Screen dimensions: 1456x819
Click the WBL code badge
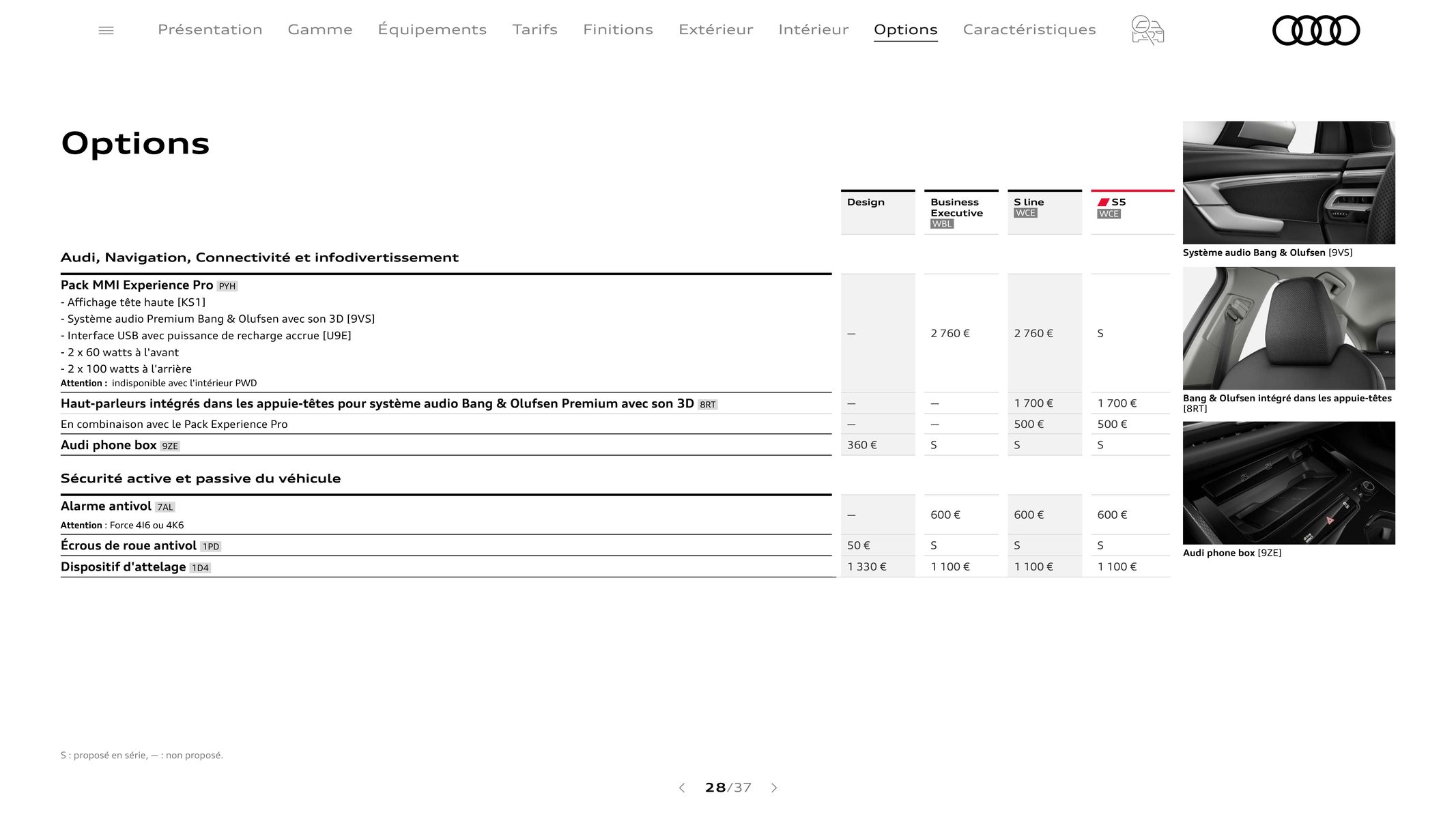(942, 224)
